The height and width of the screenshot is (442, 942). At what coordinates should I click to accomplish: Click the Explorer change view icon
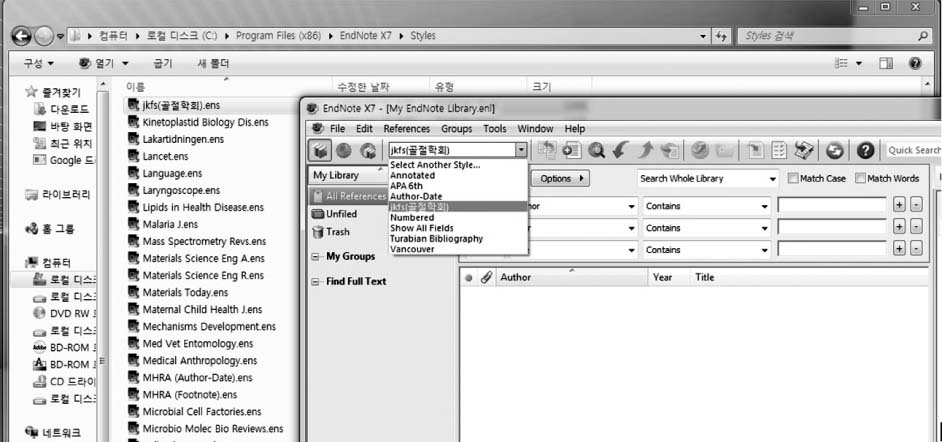tap(842, 63)
